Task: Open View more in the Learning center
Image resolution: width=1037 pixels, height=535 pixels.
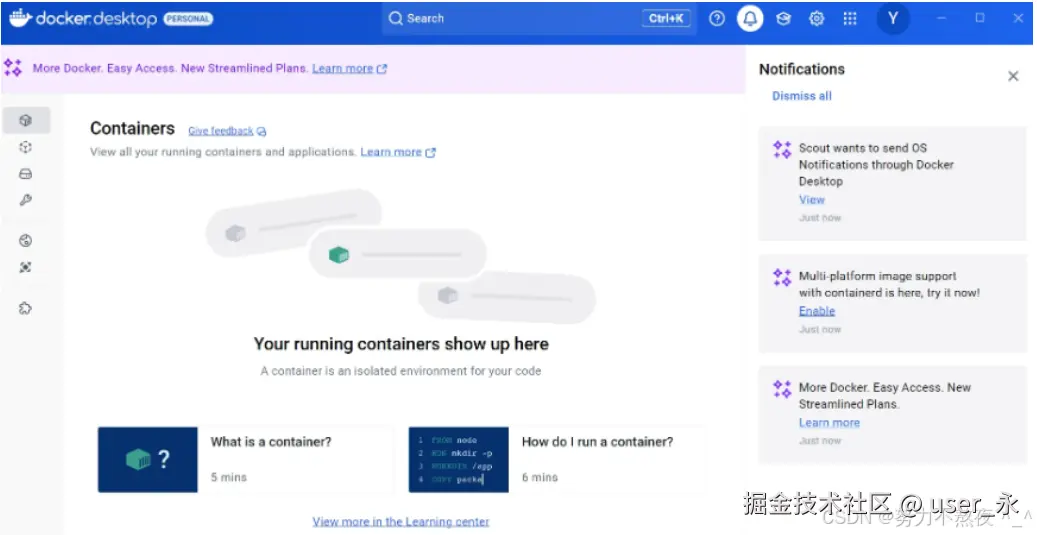Action: click(x=401, y=522)
